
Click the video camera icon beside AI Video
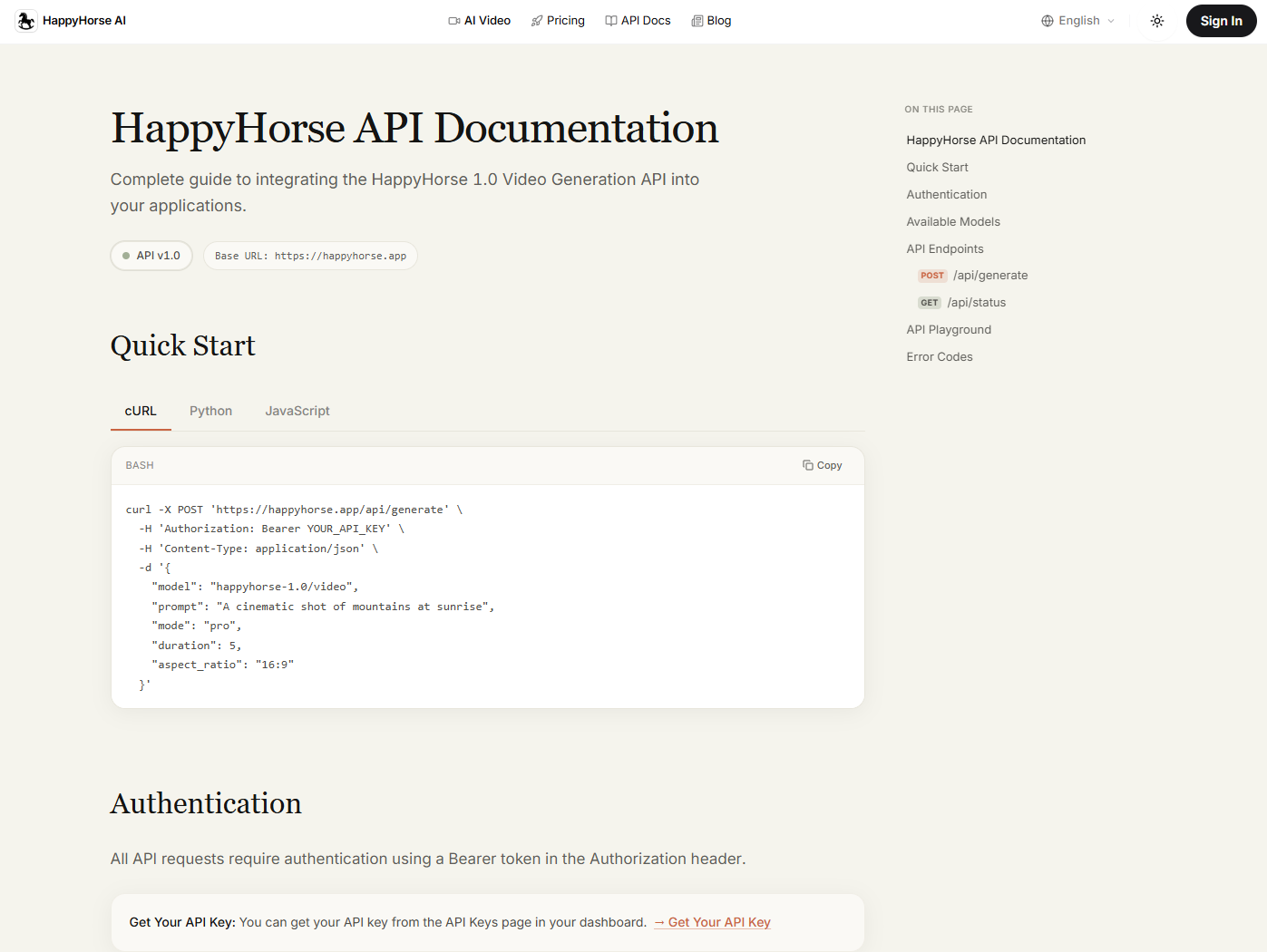(453, 20)
